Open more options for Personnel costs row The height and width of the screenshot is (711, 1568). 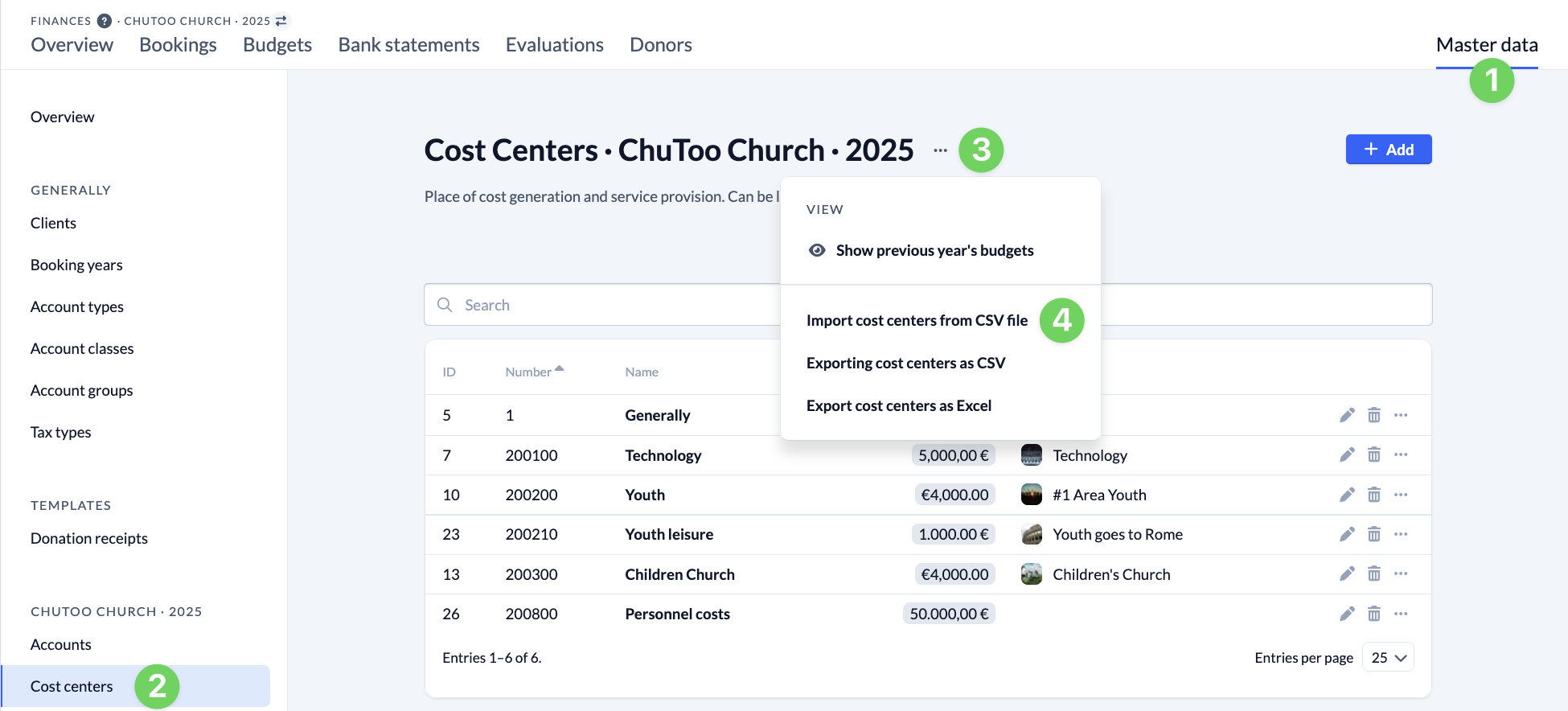[x=1401, y=614]
